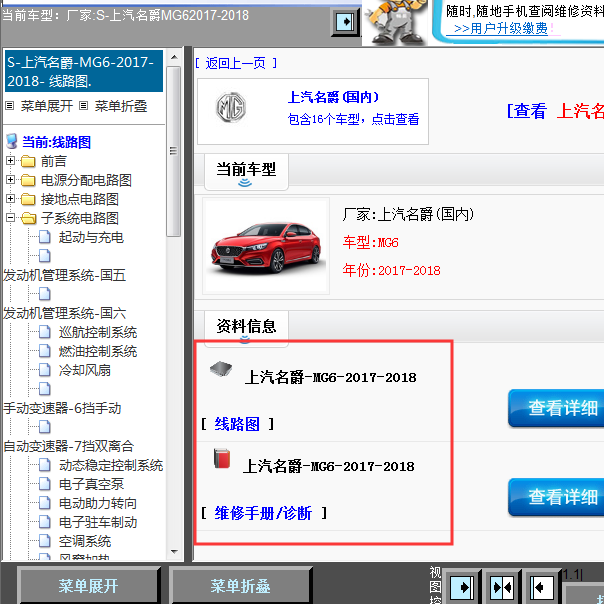The image size is (604, 604).
Task: Open the 电动助力转向 document
Action: point(98,503)
